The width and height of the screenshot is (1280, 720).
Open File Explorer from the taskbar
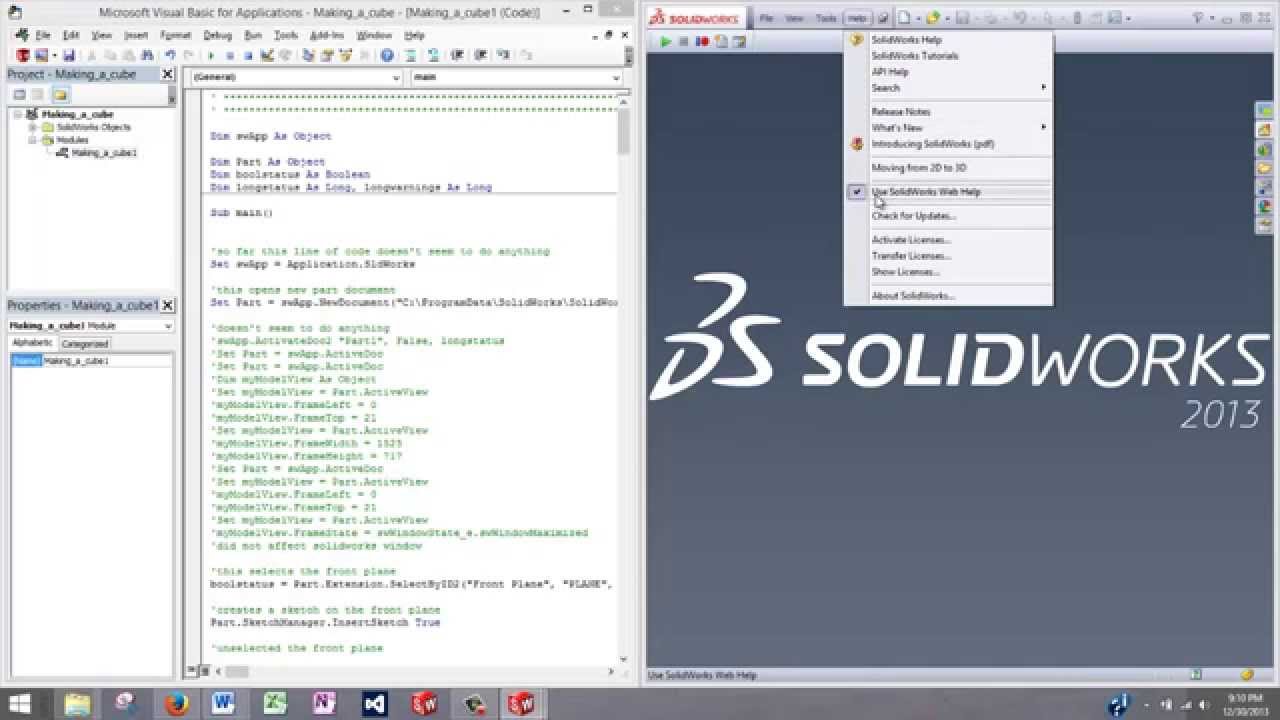point(77,704)
